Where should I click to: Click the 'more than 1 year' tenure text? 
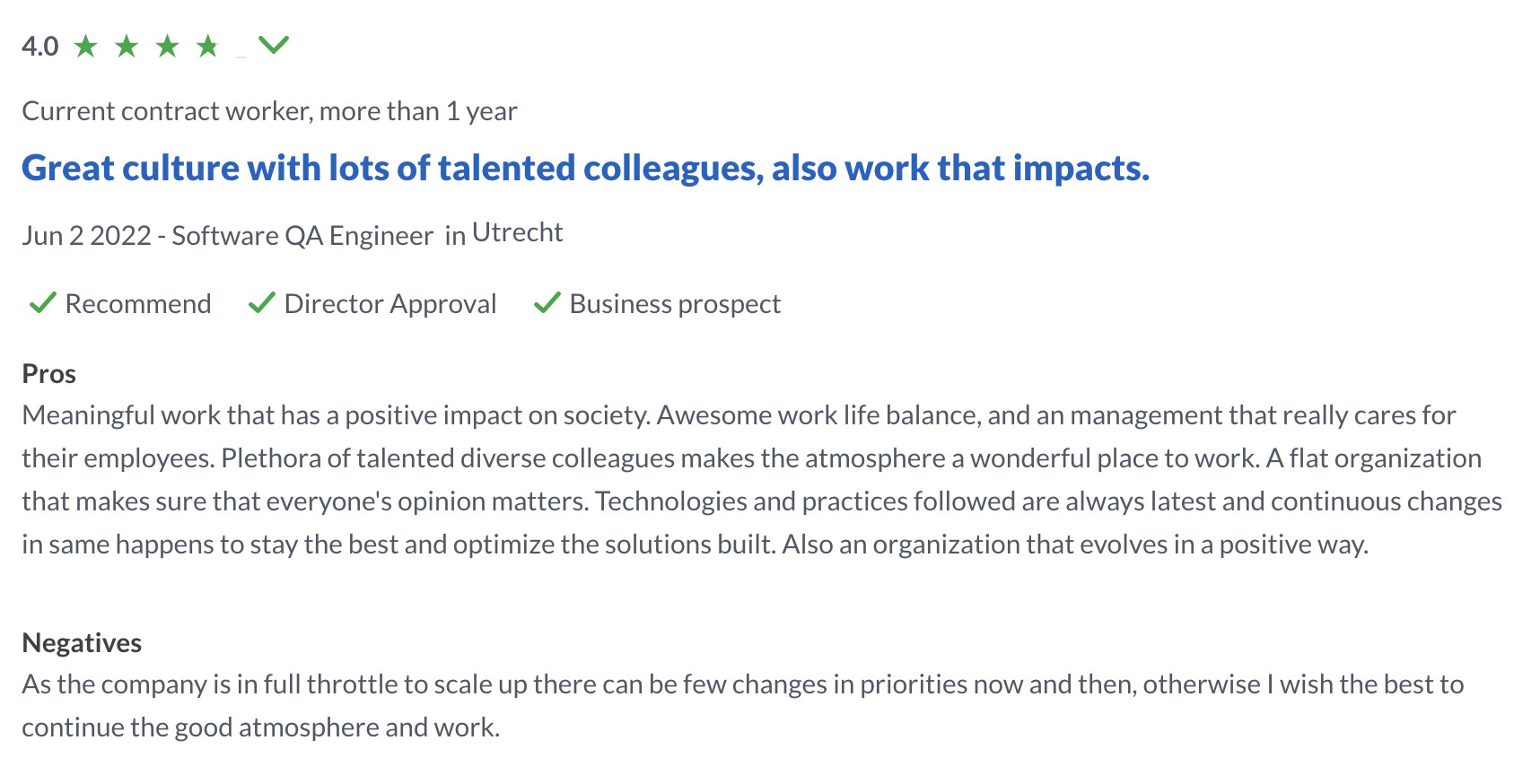(418, 111)
